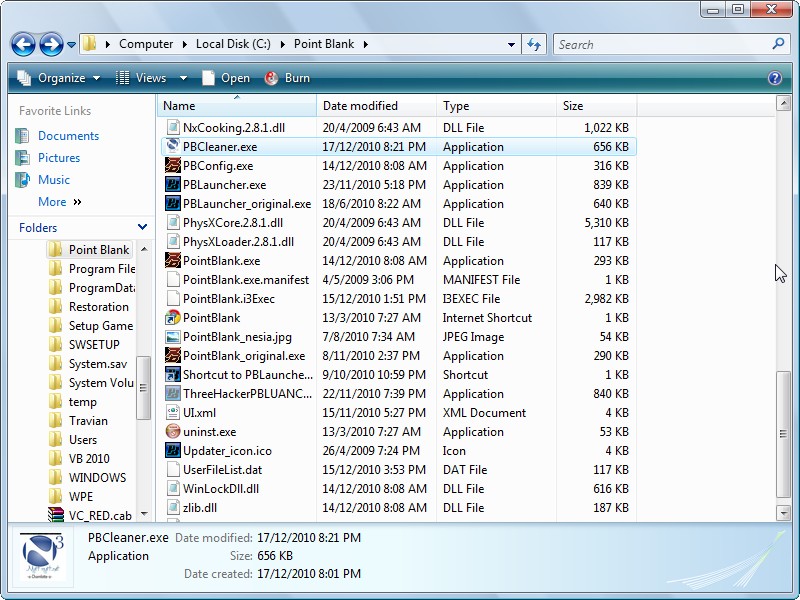Click the search magnifier icon
Screen dimensions: 800x600
coord(778,44)
